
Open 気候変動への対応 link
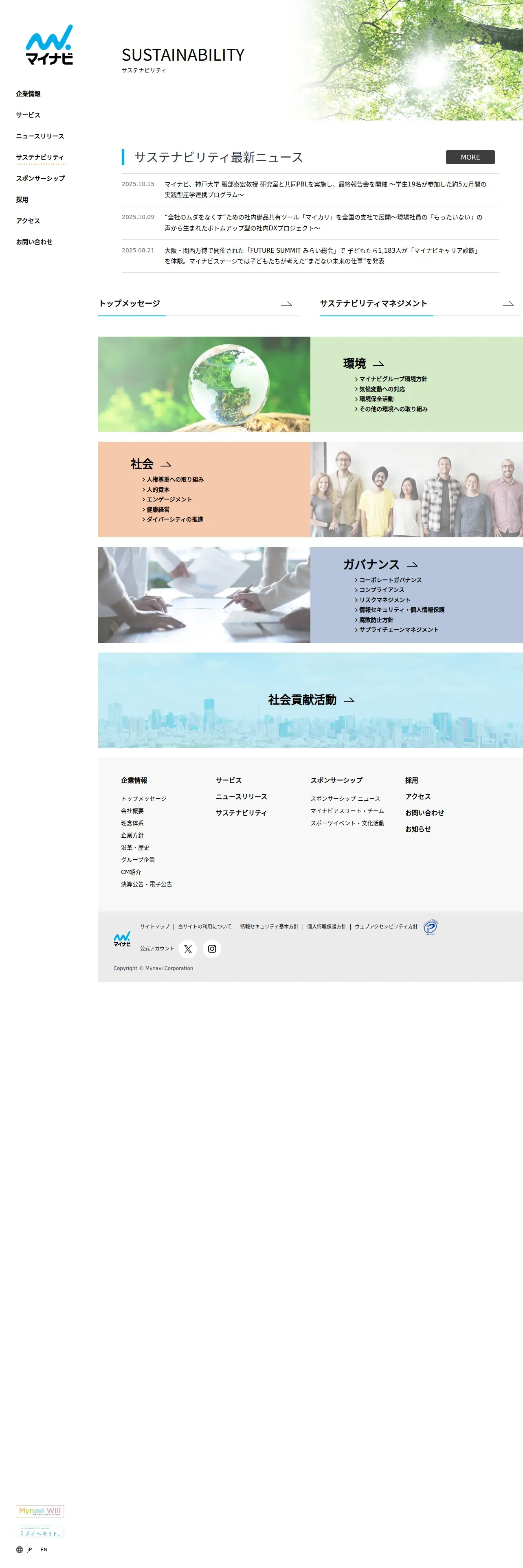pos(382,390)
